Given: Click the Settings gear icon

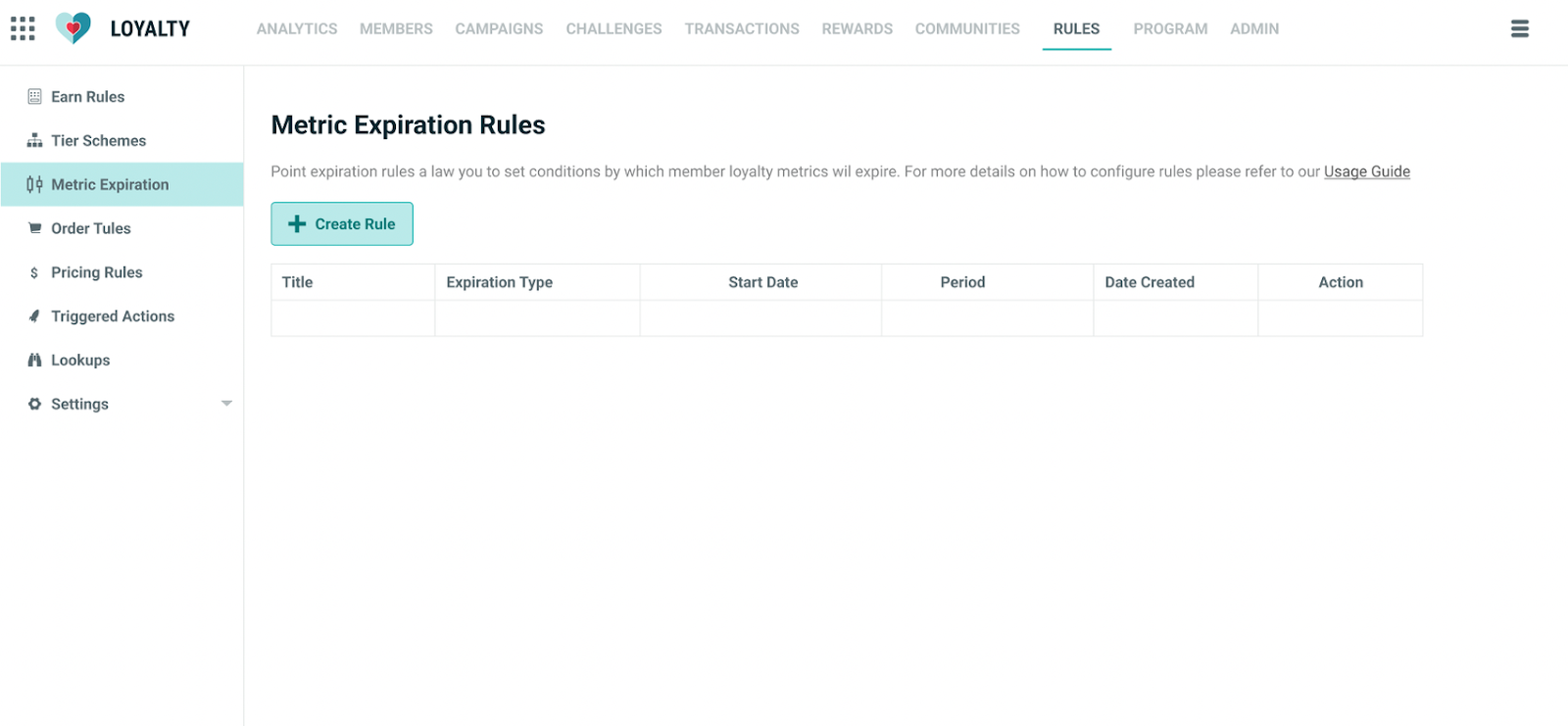Looking at the screenshot, I should [x=34, y=404].
